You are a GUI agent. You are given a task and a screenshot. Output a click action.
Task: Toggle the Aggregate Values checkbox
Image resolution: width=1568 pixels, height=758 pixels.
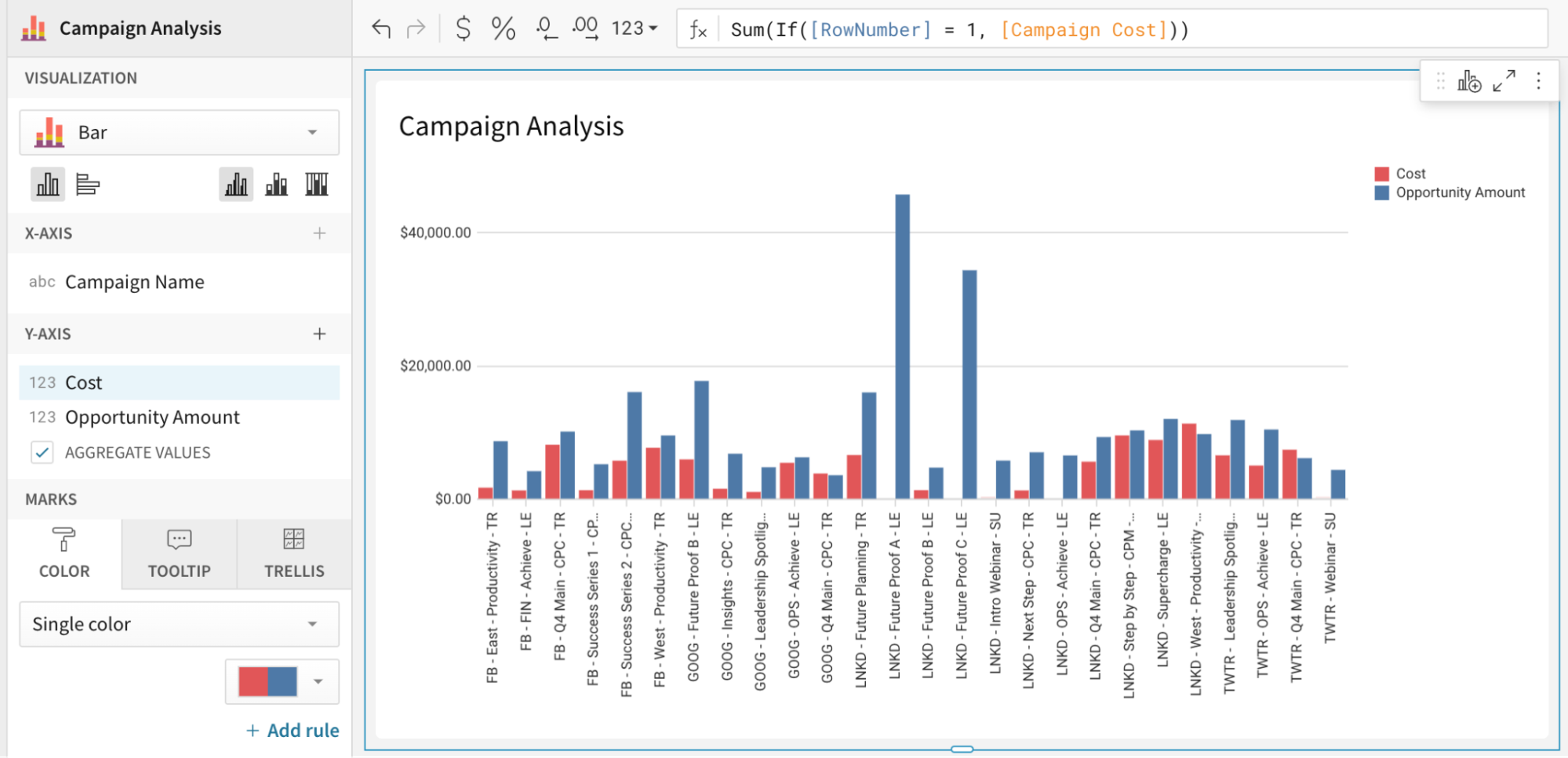coord(42,453)
